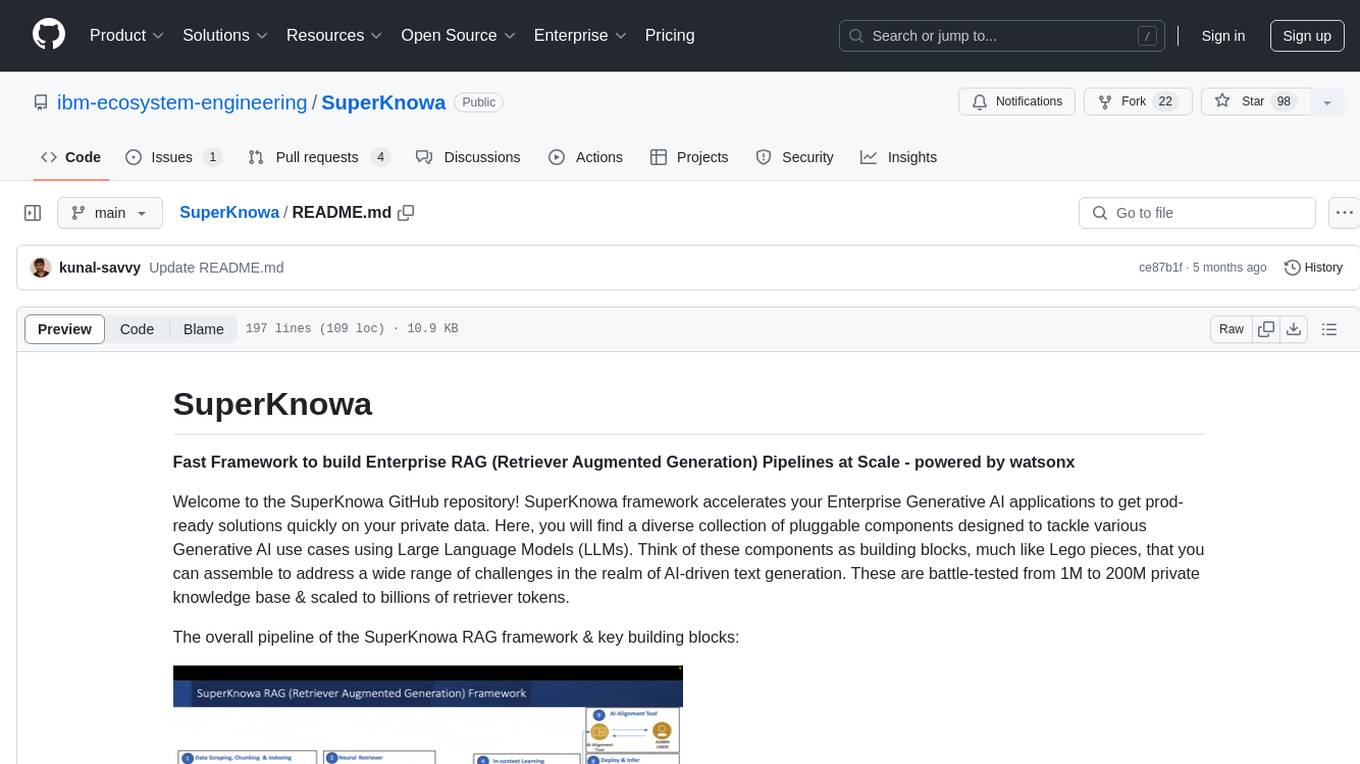Open the Update README.md commit message

click(x=216, y=267)
